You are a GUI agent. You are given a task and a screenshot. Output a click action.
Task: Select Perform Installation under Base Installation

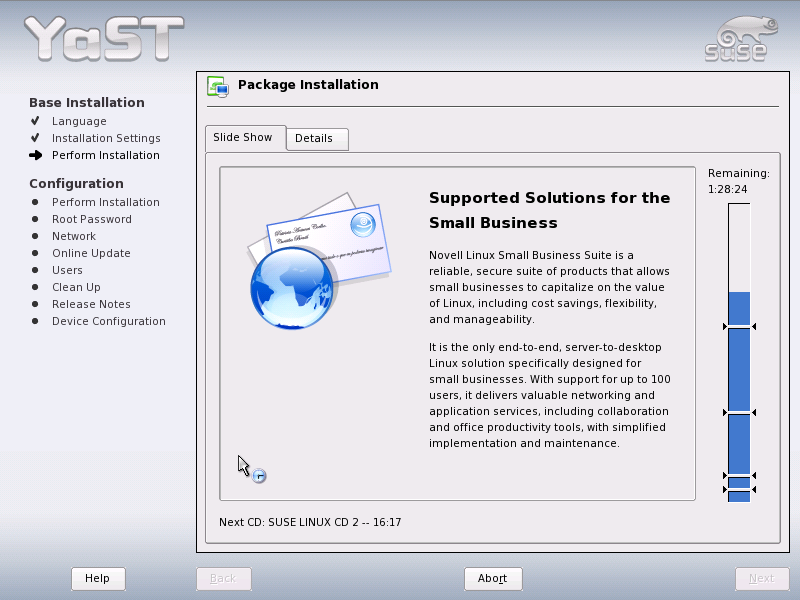coord(106,155)
